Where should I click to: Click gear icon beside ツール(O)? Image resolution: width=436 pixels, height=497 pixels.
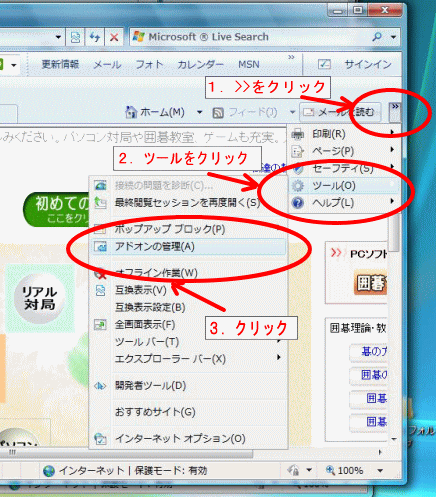(x=297, y=186)
